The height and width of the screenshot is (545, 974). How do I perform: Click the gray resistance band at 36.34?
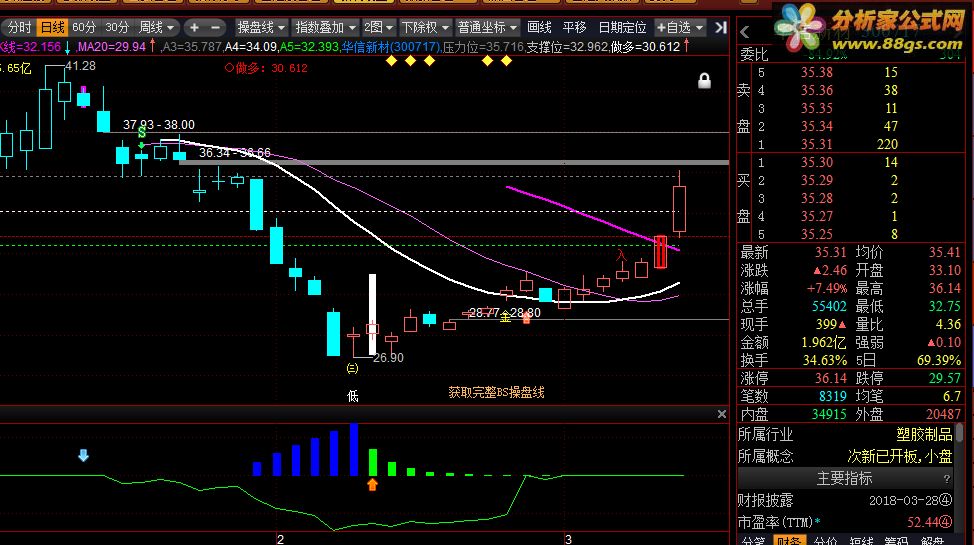pyautogui.click(x=453, y=163)
